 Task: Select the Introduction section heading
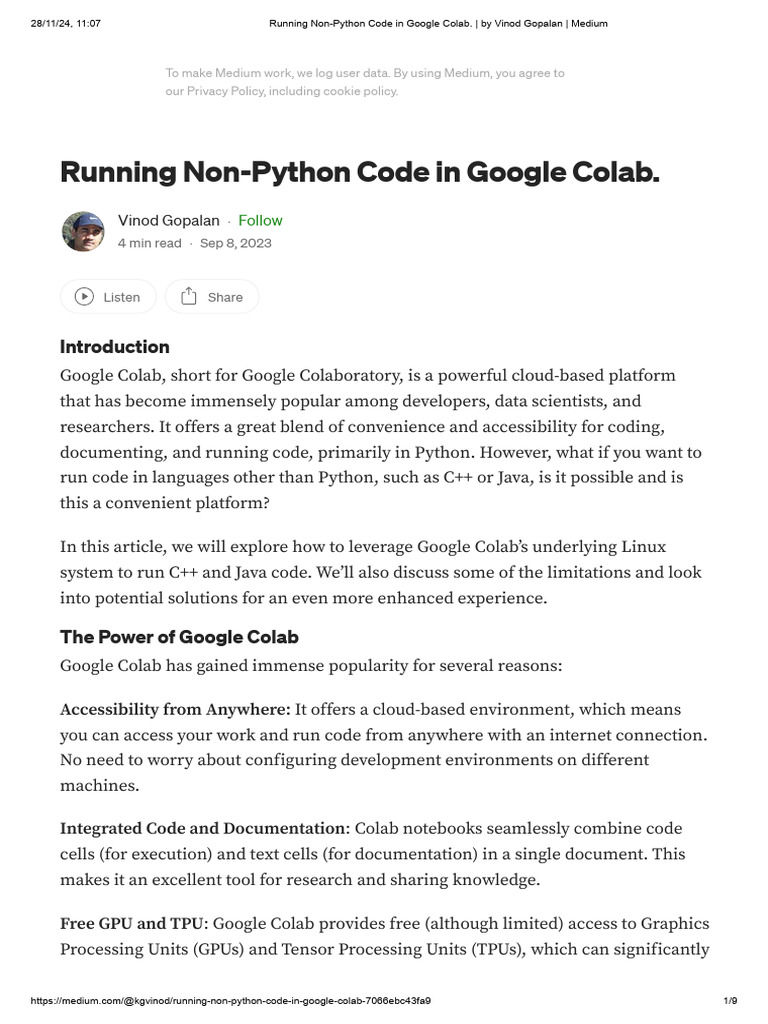pos(115,347)
